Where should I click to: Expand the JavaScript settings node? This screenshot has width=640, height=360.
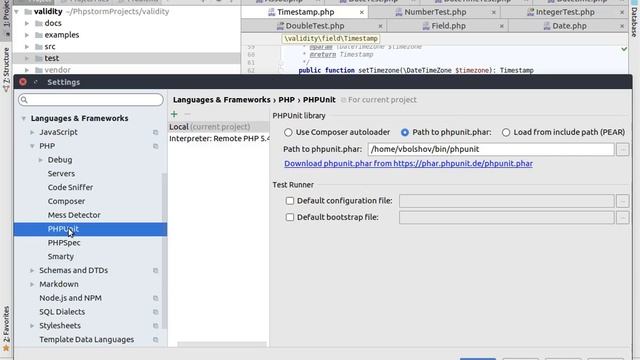tap(32, 132)
